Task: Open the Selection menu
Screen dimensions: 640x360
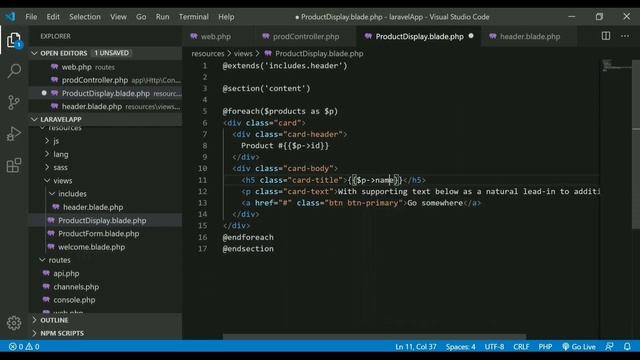Action: (84, 17)
